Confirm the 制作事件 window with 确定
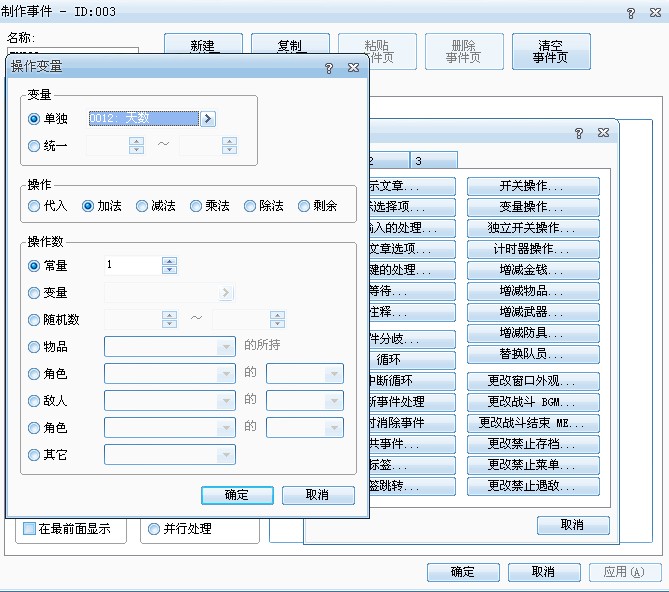The width and height of the screenshot is (669, 592). point(463,572)
